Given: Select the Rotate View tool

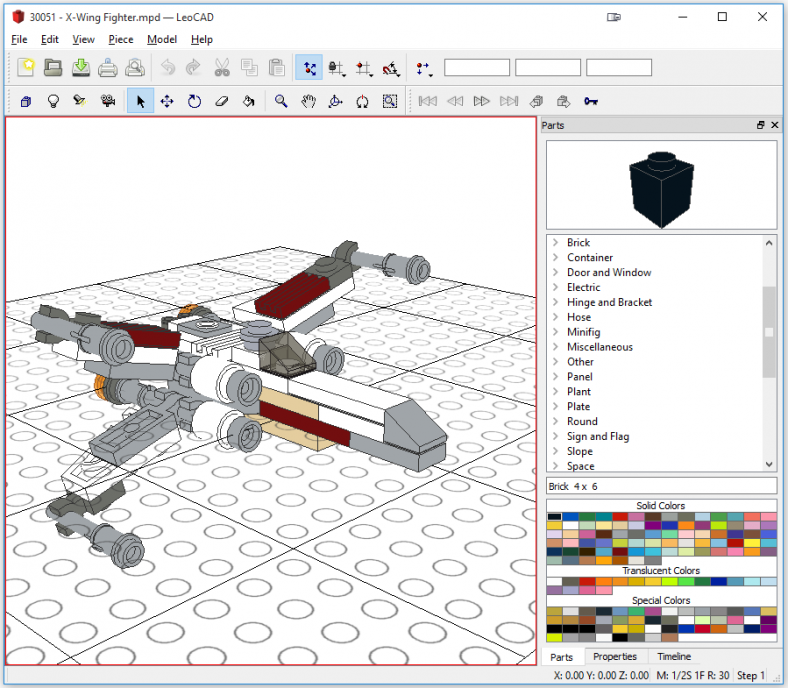Looking at the screenshot, I should tap(335, 102).
